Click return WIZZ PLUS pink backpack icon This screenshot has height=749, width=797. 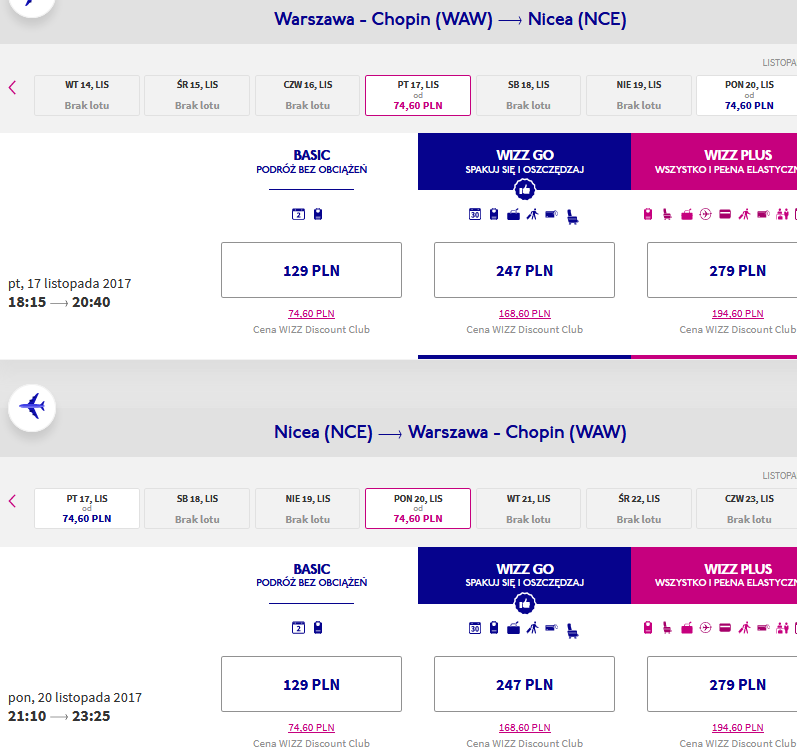(x=648, y=628)
